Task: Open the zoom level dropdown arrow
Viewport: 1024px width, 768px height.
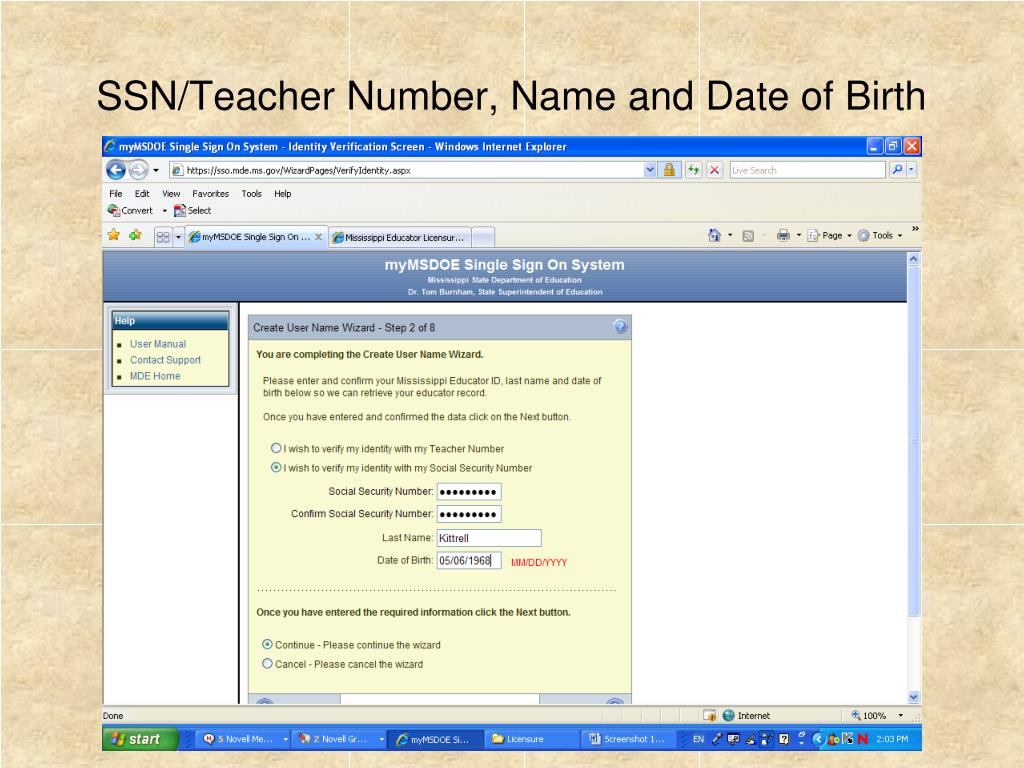Action: pyautogui.click(x=901, y=716)
